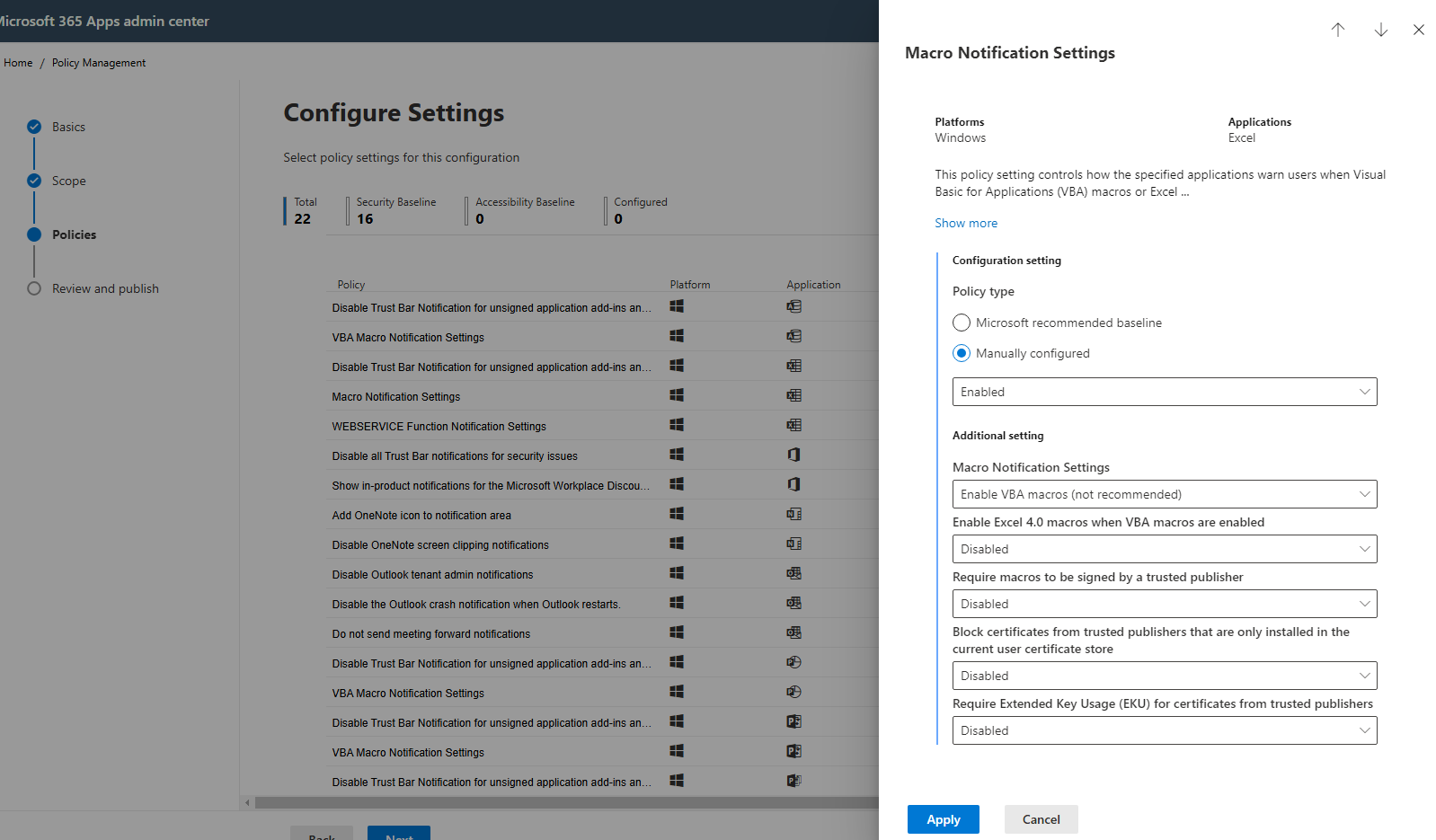
Task: Click OneNote icon in Add OneNote icon row
Action: click(x=793, y=514)
